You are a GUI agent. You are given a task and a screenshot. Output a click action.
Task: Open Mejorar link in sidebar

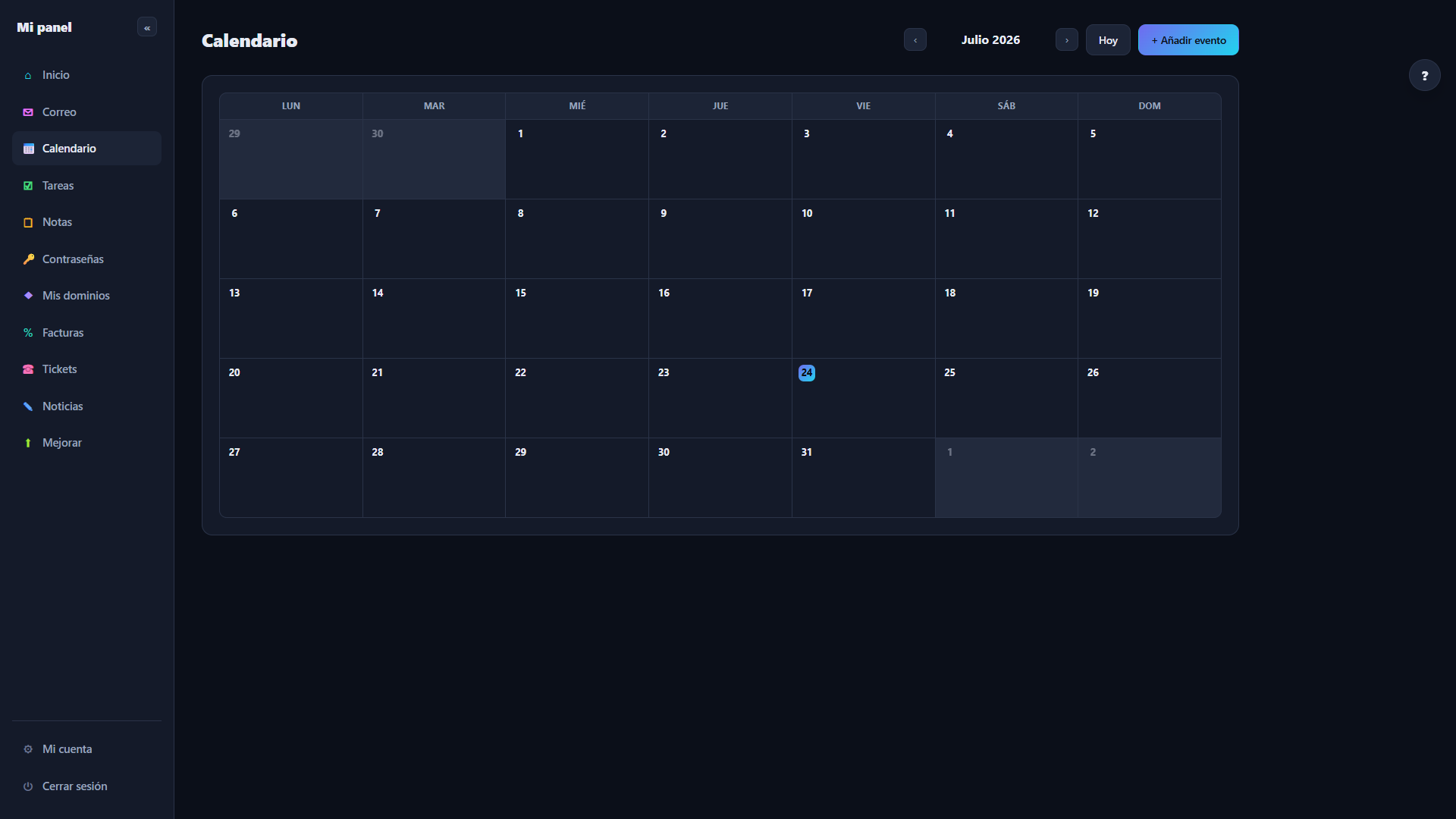point(86,443)
